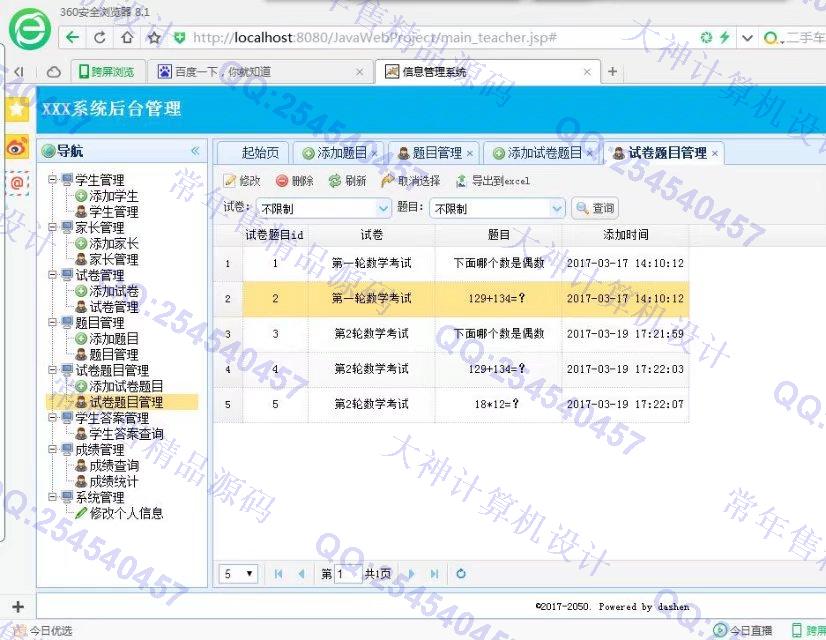Collapse the 学生管理 tree node

click(x=52, y=179)
